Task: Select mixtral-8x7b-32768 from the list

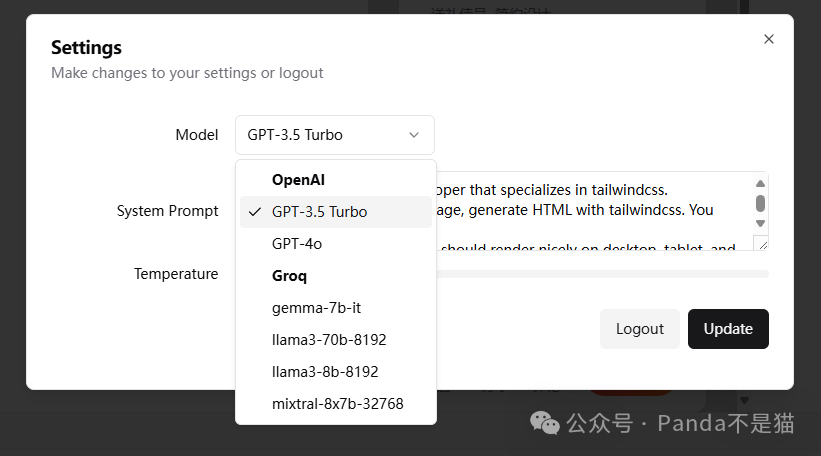Action: click(337, 404)
